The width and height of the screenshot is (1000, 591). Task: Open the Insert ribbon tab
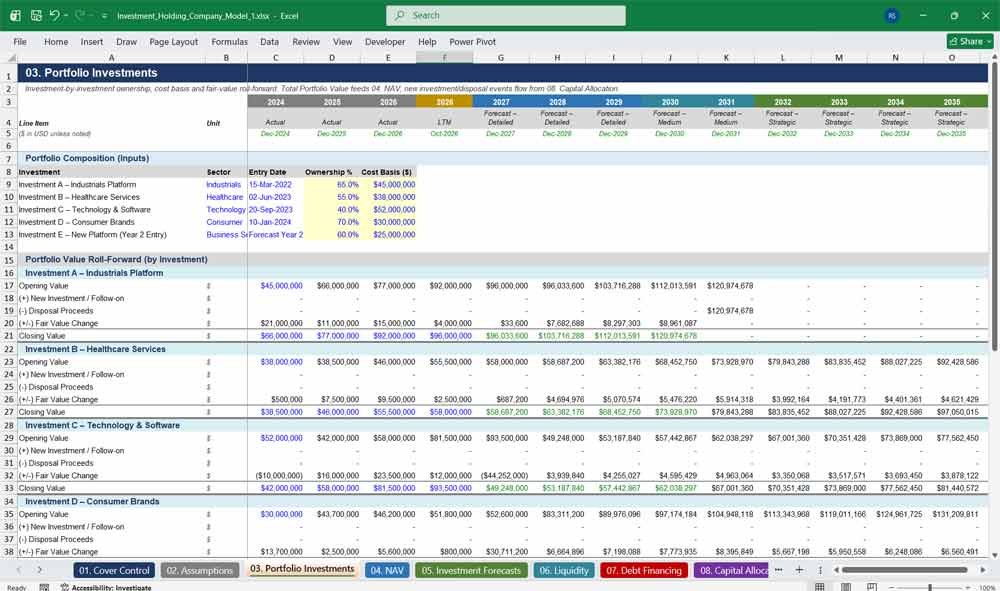[92, 41]
